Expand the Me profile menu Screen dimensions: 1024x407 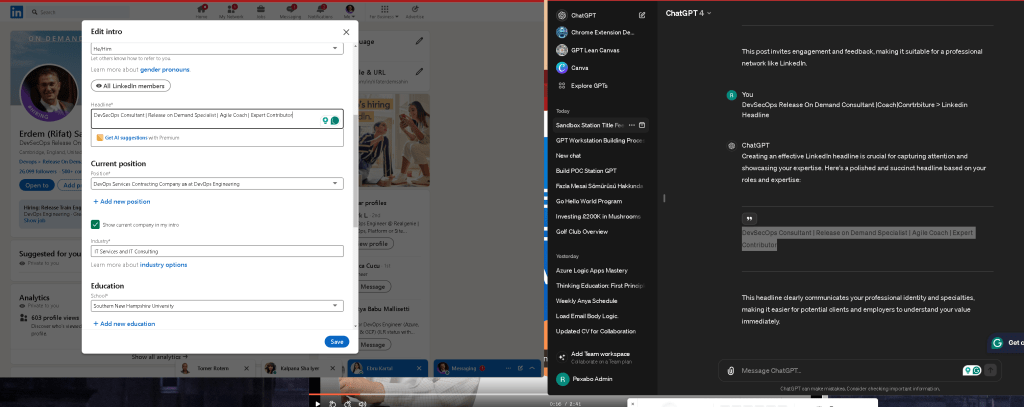point(350,11)
